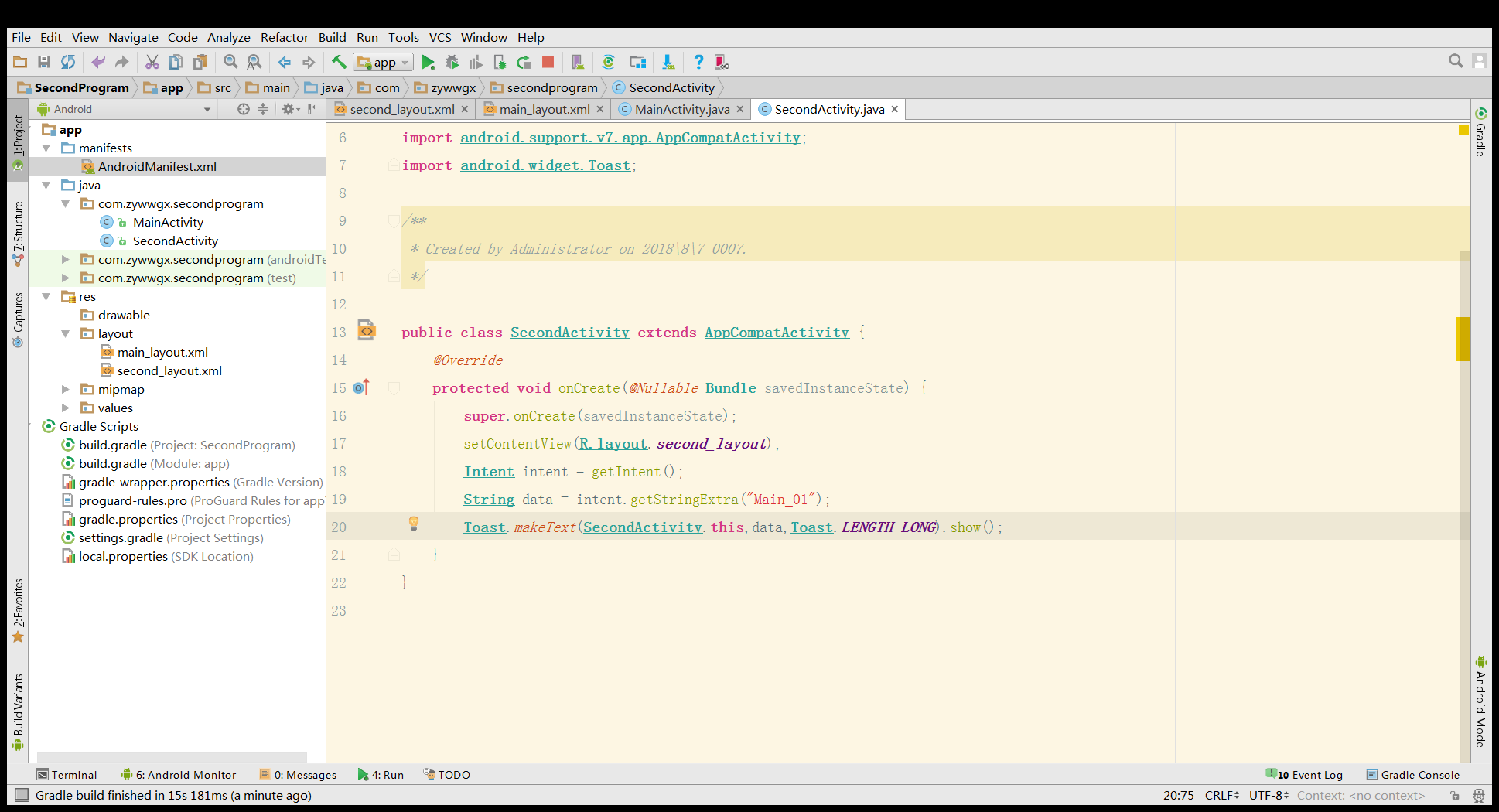Expand the mipmap folder in project tree
The height and width of the screenshot is (812, 1499).
pyautogui.click(x=66, y=389)
